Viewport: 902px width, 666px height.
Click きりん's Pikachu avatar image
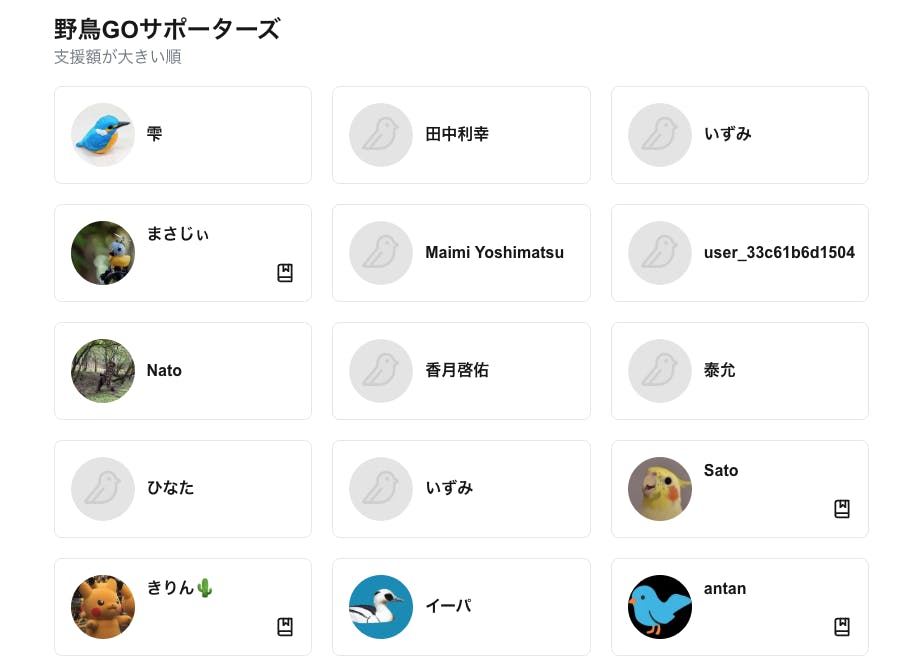[x=103, y=607]
